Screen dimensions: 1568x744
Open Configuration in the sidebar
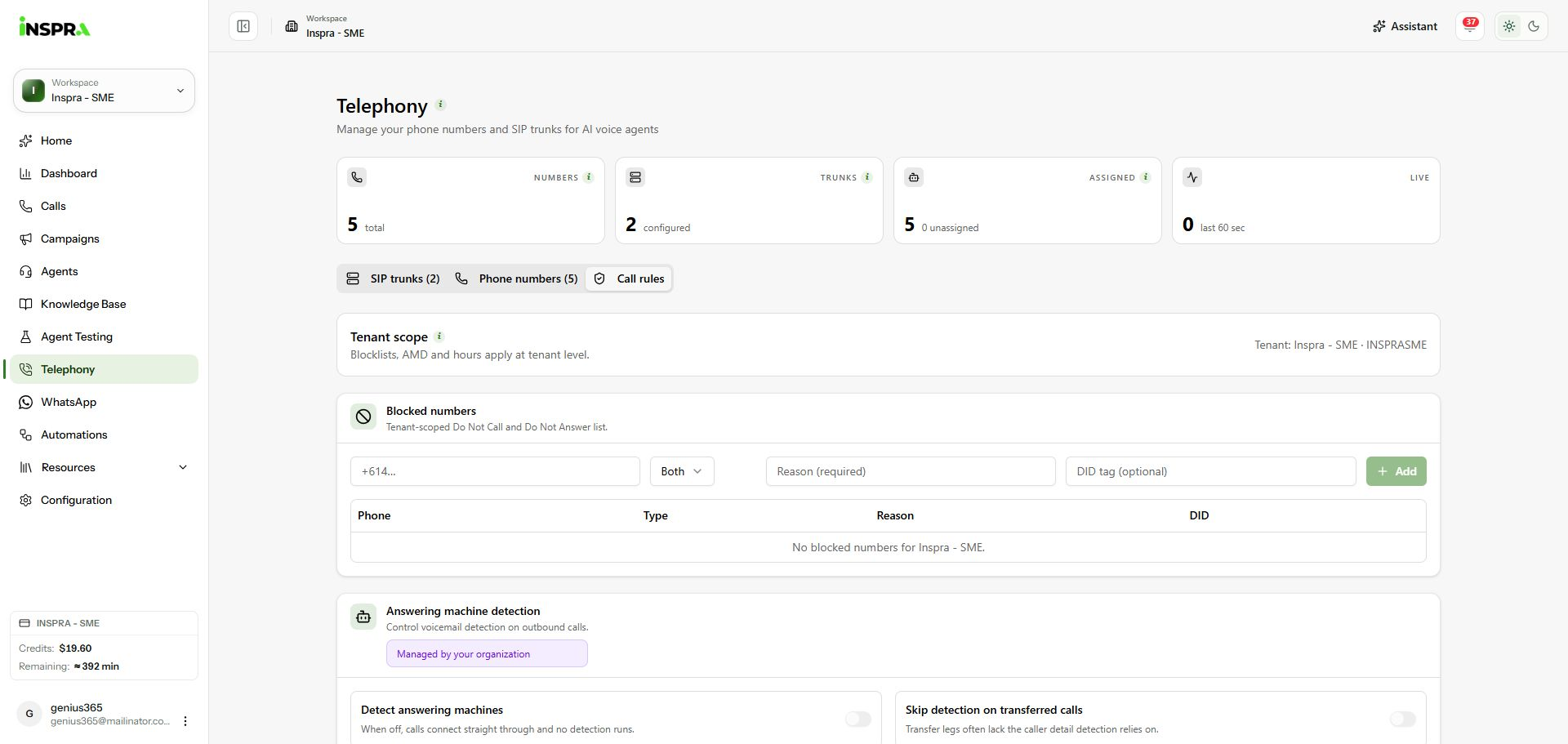coord(104,500)
